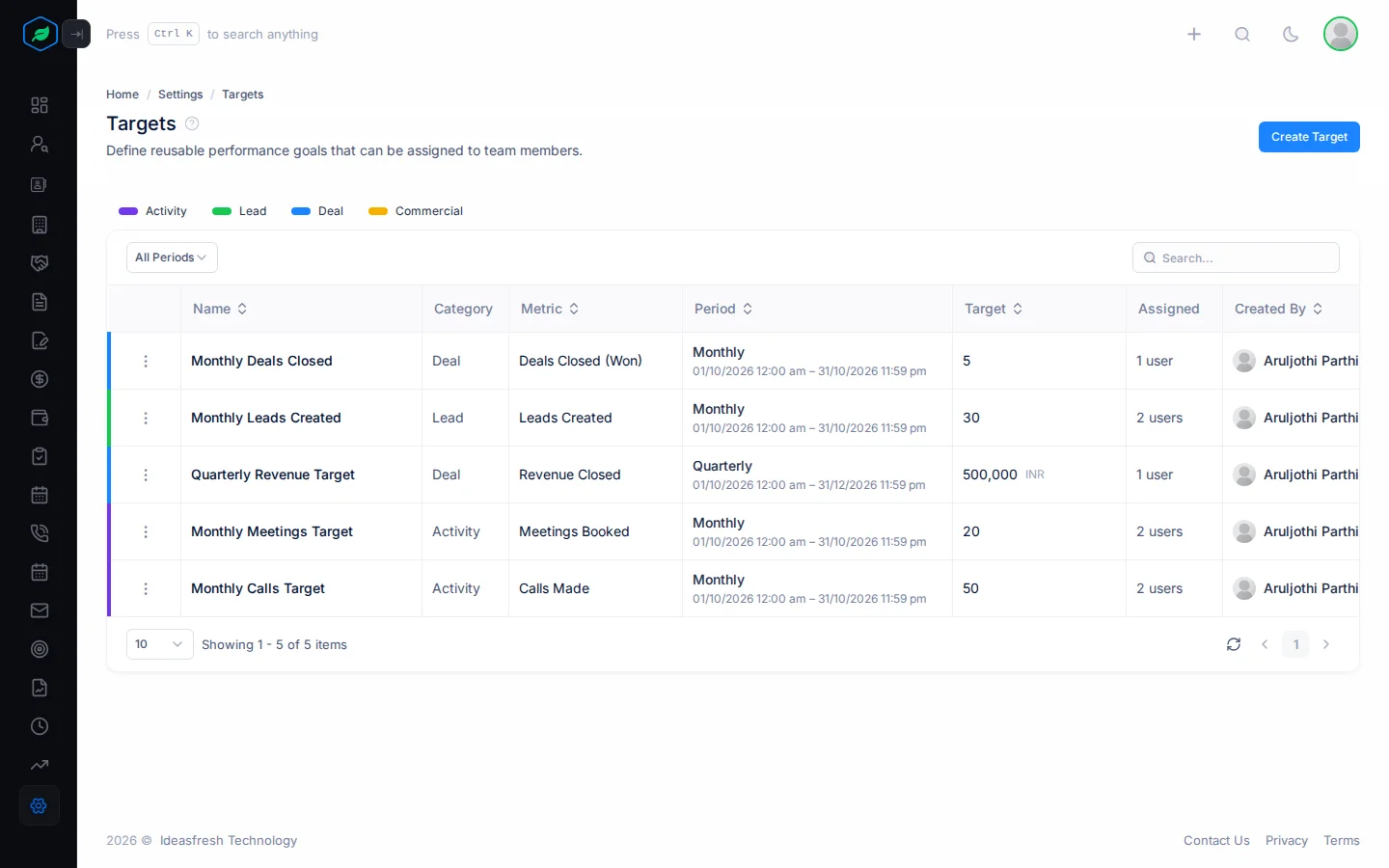Viewport: 1389px width, 868px height.
Task: Focus the table Search input field
Action: pyautogui.click(x=1236, y=258)
